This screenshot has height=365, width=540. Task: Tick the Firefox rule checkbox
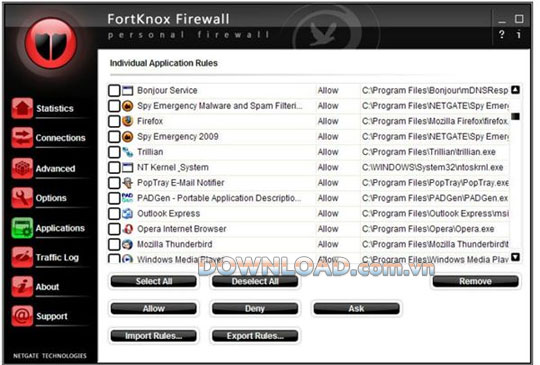click(x=114, y=121)
